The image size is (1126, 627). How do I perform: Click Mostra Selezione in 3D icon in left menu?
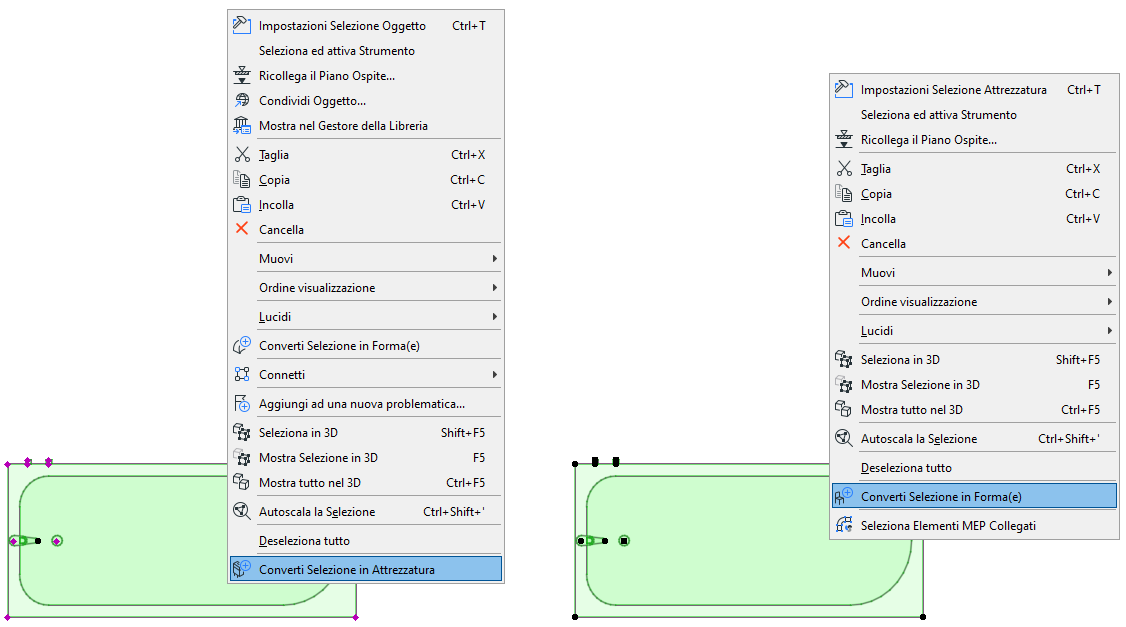(x=241, y=458)
